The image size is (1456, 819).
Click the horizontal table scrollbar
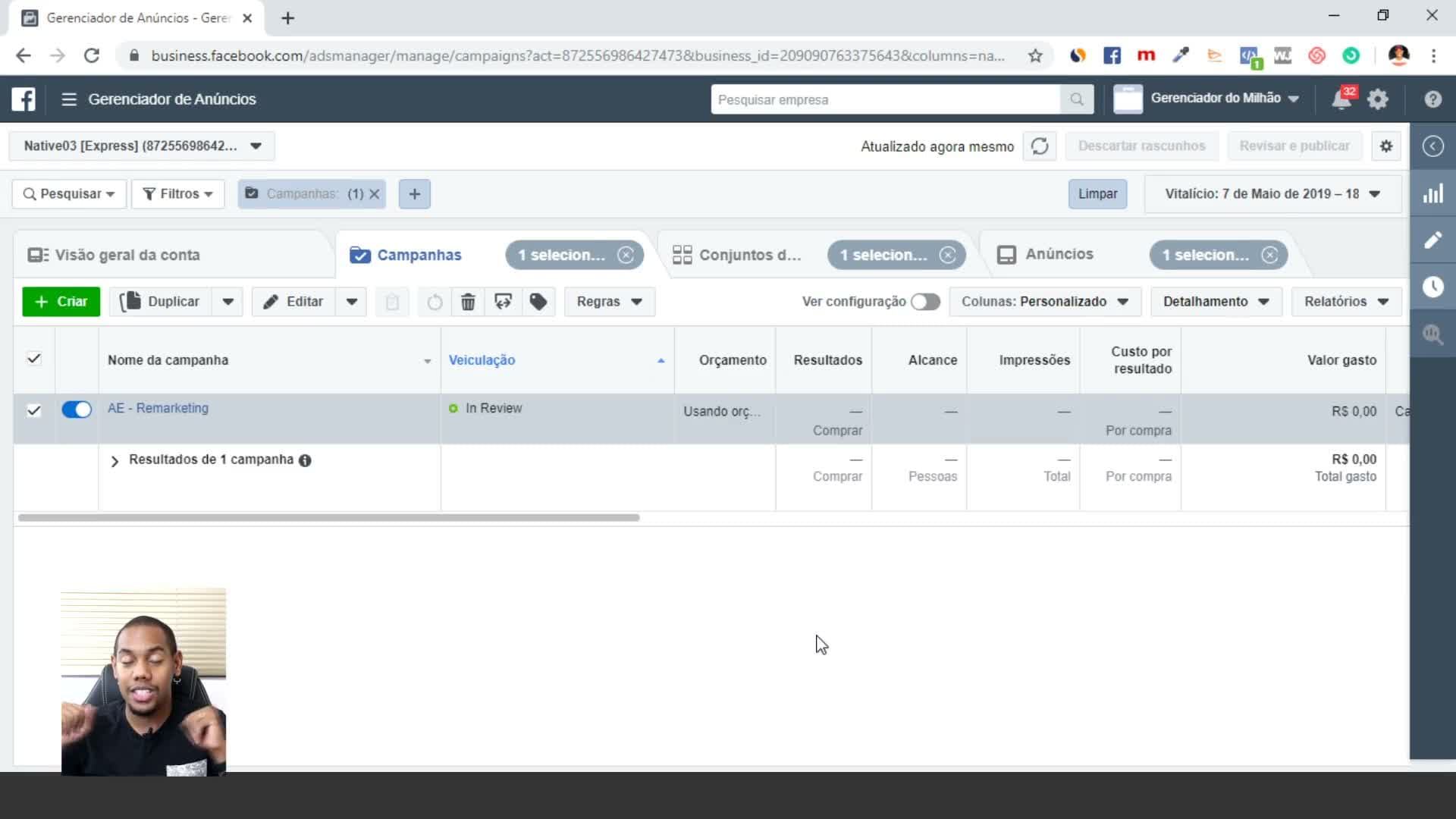pyautogui.click(x=328, y=518)
